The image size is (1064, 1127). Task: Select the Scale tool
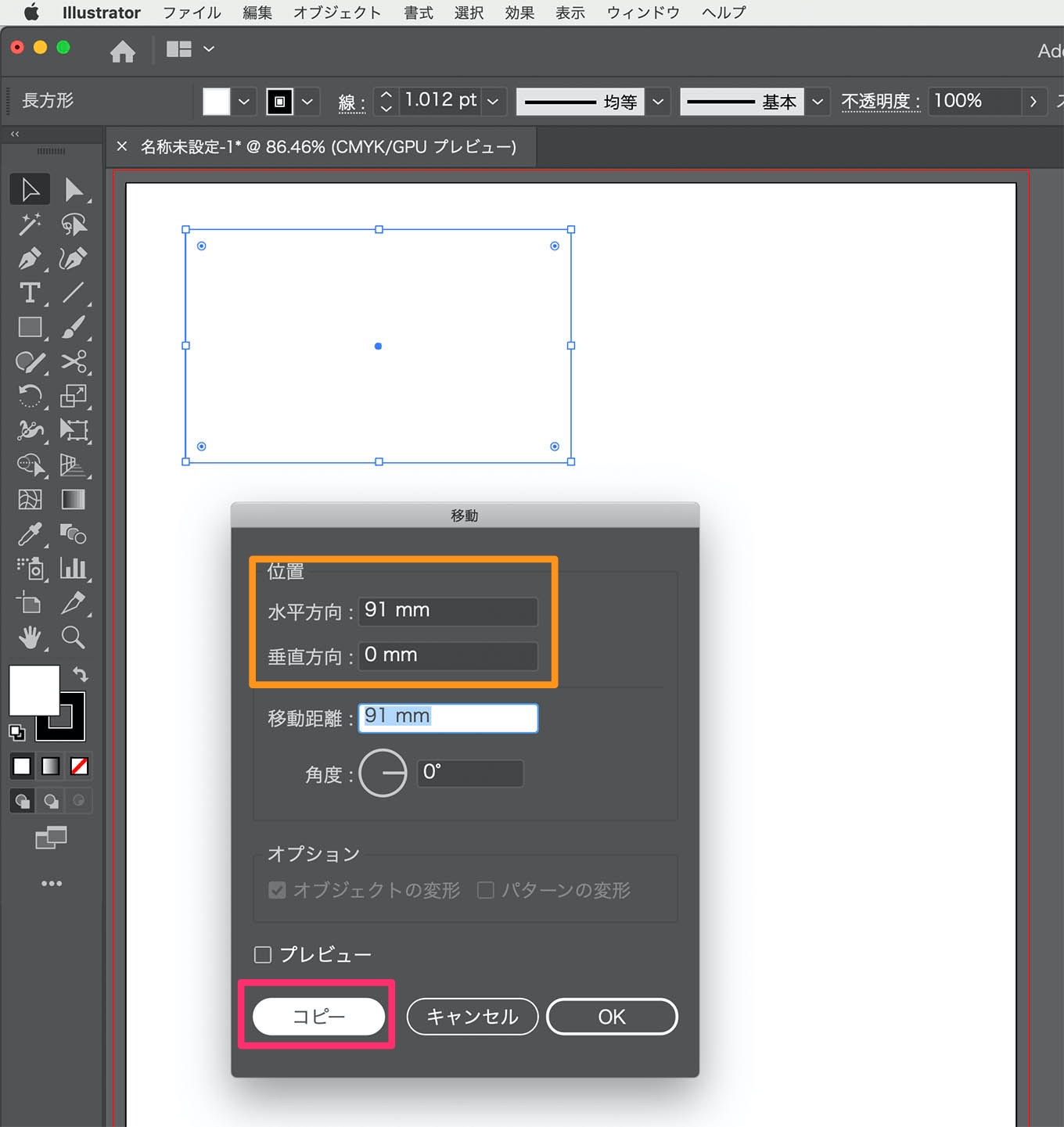pyautogui.click(x=74, y=396)
